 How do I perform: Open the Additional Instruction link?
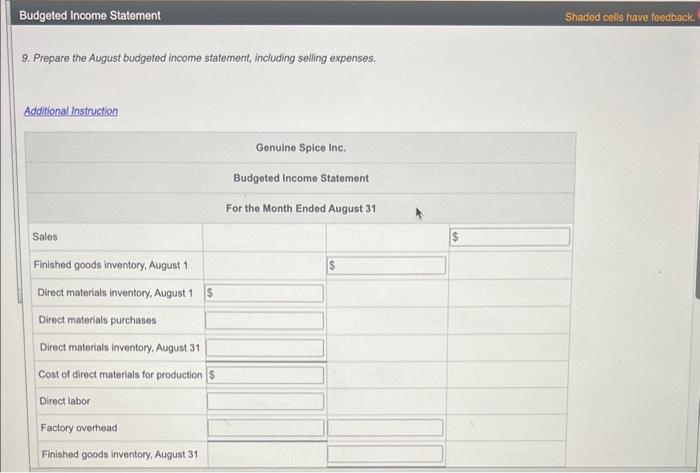71,111
